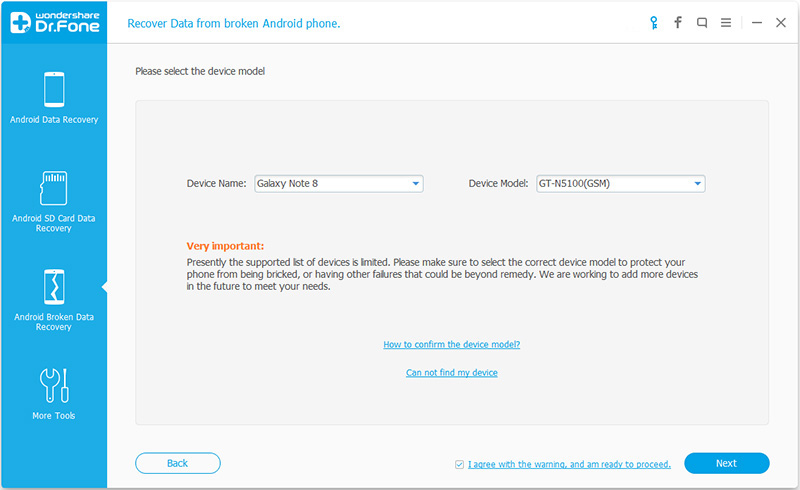
Task: Click the Galaxy Note 8 combo box
Action: pos(339,184)
